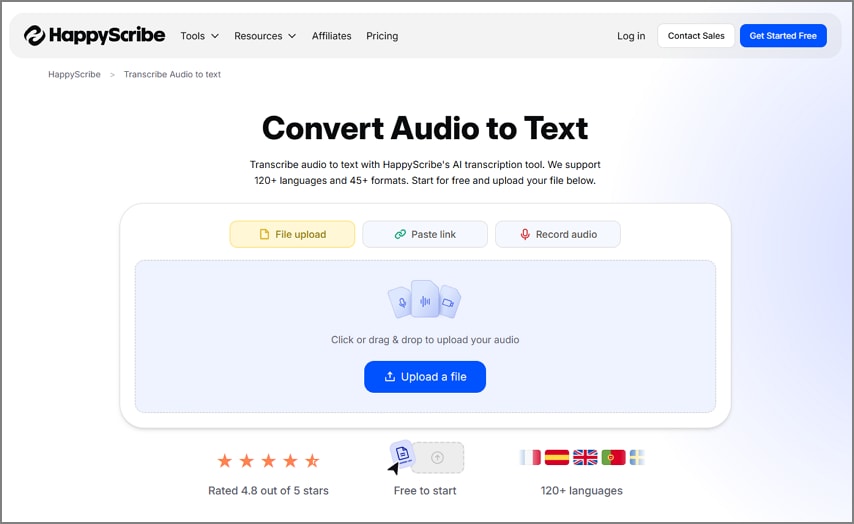Screen dimensions: 854x524
Task: Click the French flag icon
Action: (x=530, y=458)
